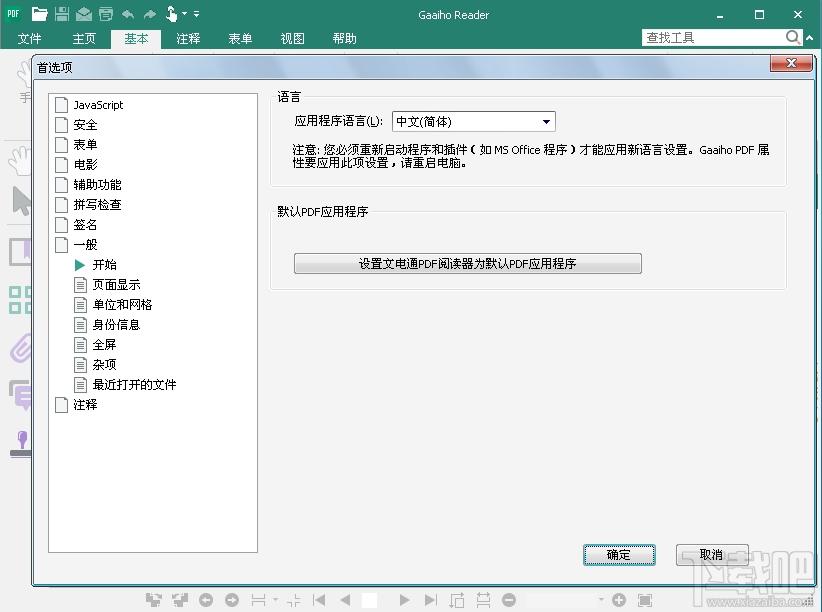Open the attachments paperclip panel

tap(21, 349)
